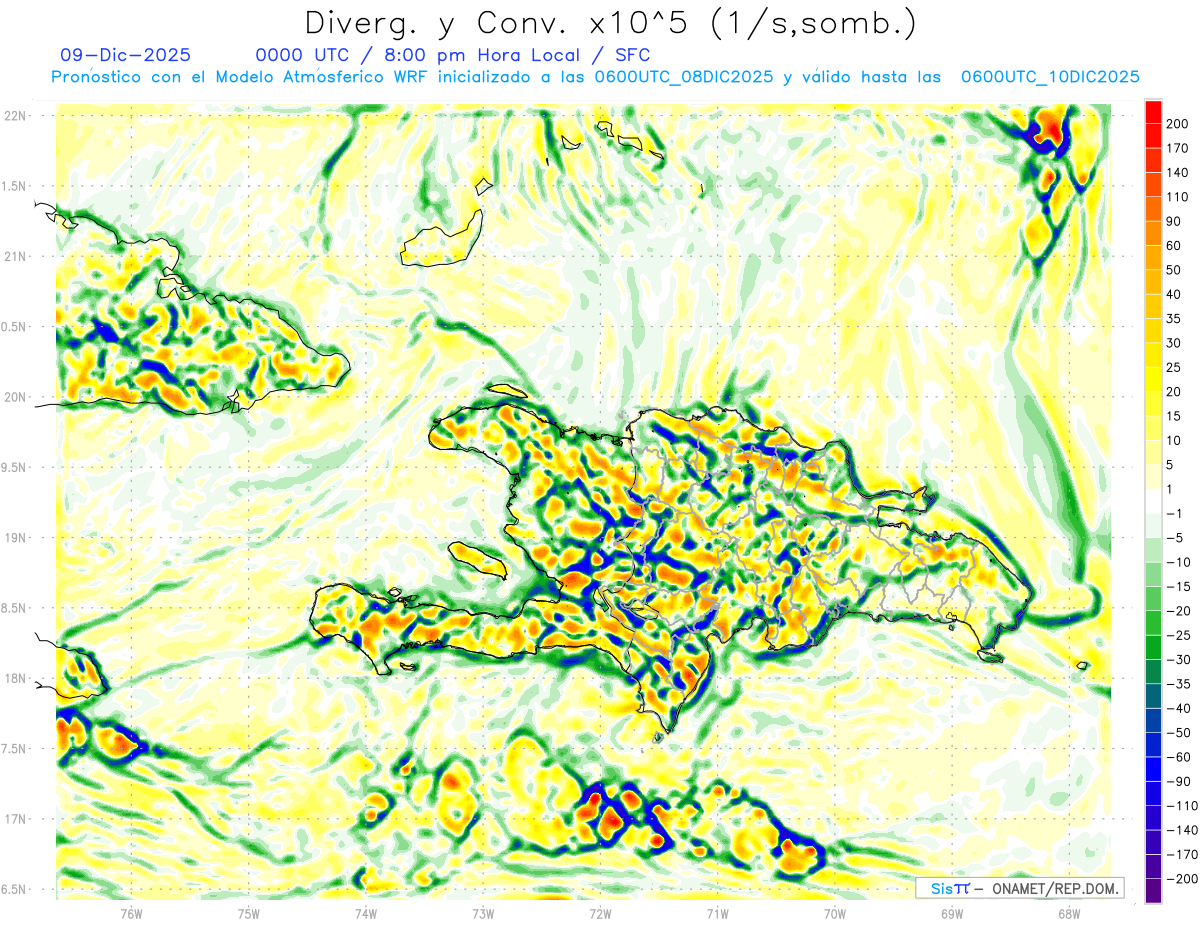This screenshot has height=927, width=1200.
Task: Click the '0000 UTC / 8:00 pm Hora Local' time text
Action: [420, 55]
